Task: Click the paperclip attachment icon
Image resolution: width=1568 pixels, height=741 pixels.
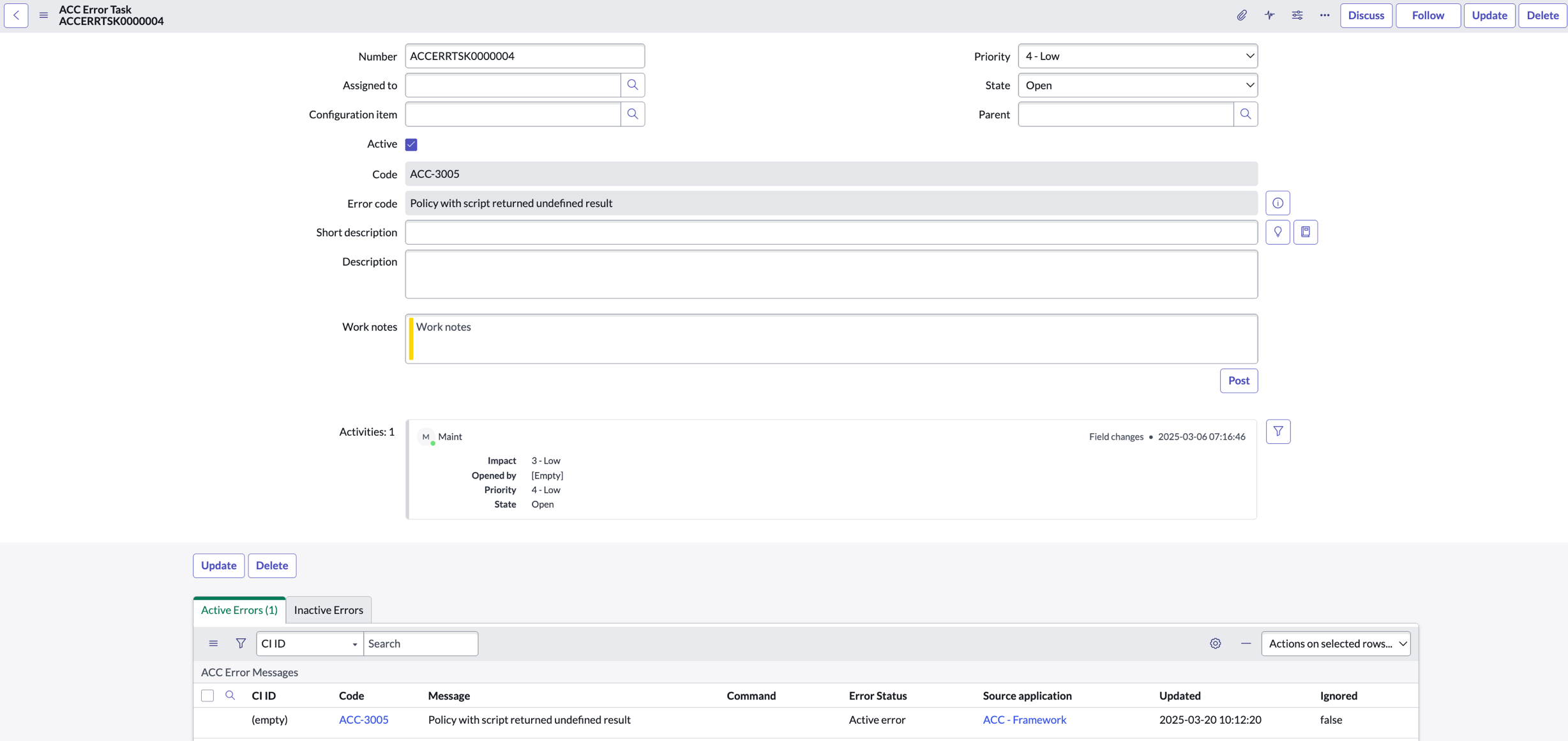Action: (x=1242, y=15)
